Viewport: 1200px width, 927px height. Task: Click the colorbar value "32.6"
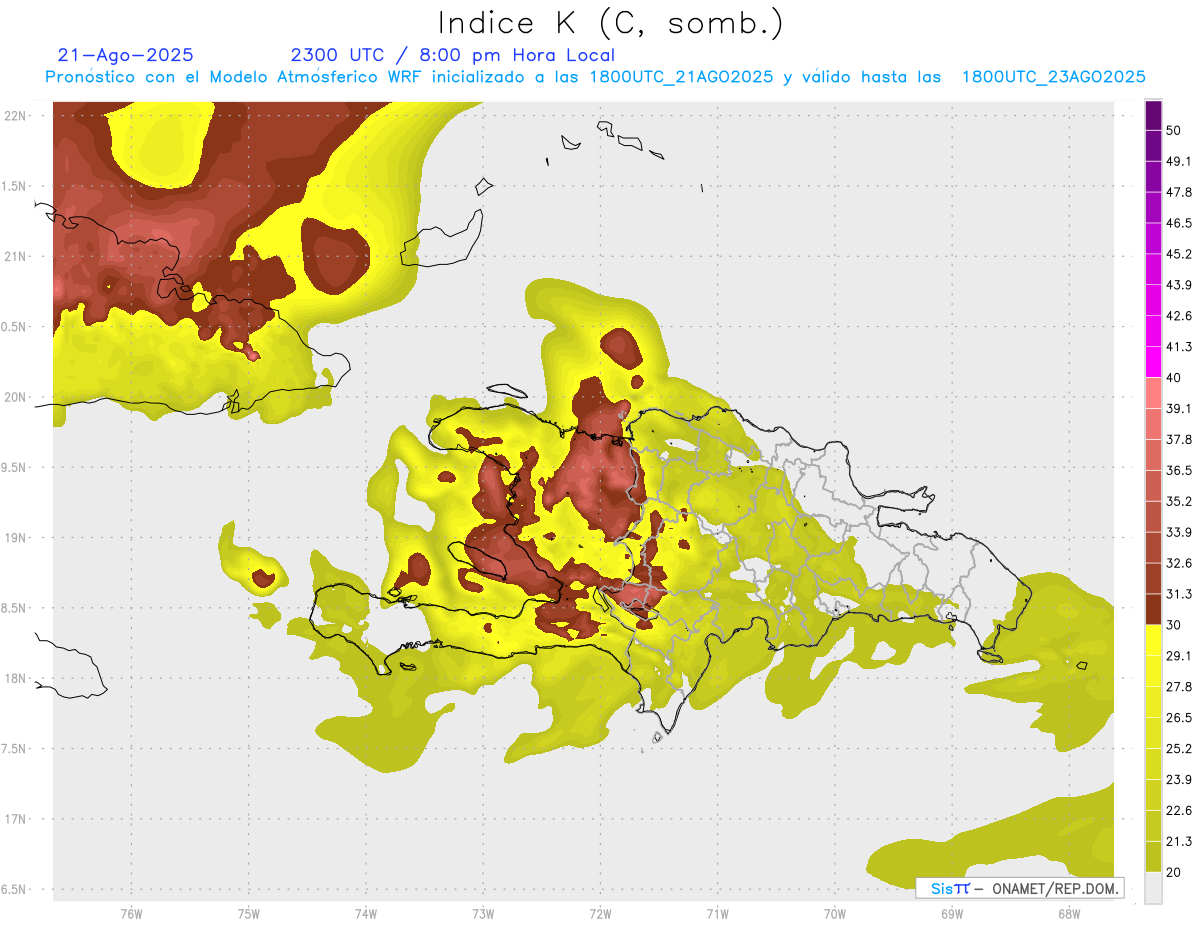click(x=1179, y=563)
